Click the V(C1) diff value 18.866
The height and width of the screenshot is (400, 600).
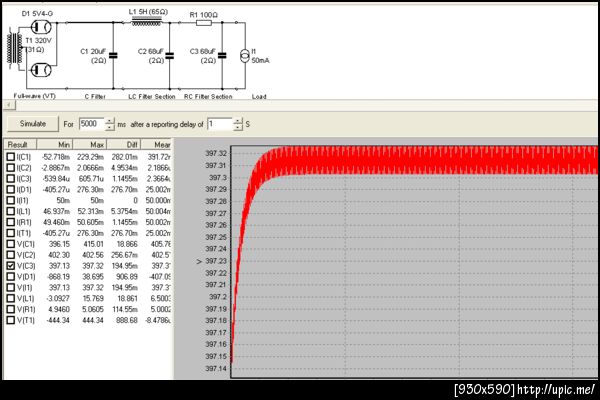pyautogui.click(x=127, y=244)
